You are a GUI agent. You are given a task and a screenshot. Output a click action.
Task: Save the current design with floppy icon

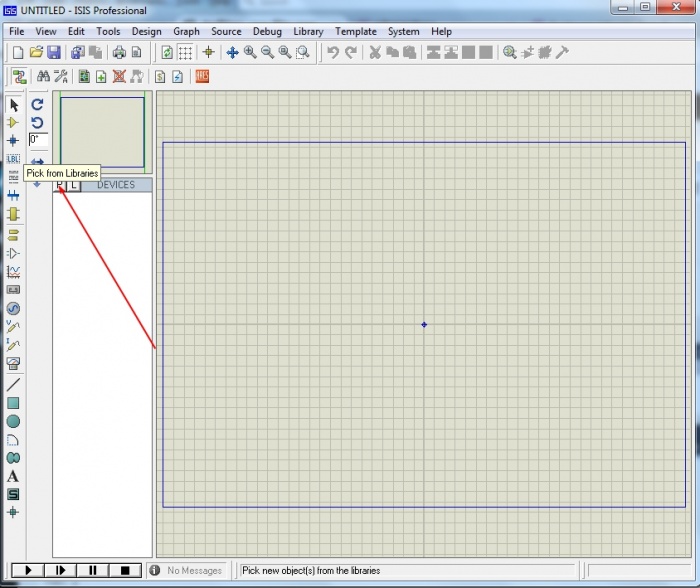click(54, 52)
